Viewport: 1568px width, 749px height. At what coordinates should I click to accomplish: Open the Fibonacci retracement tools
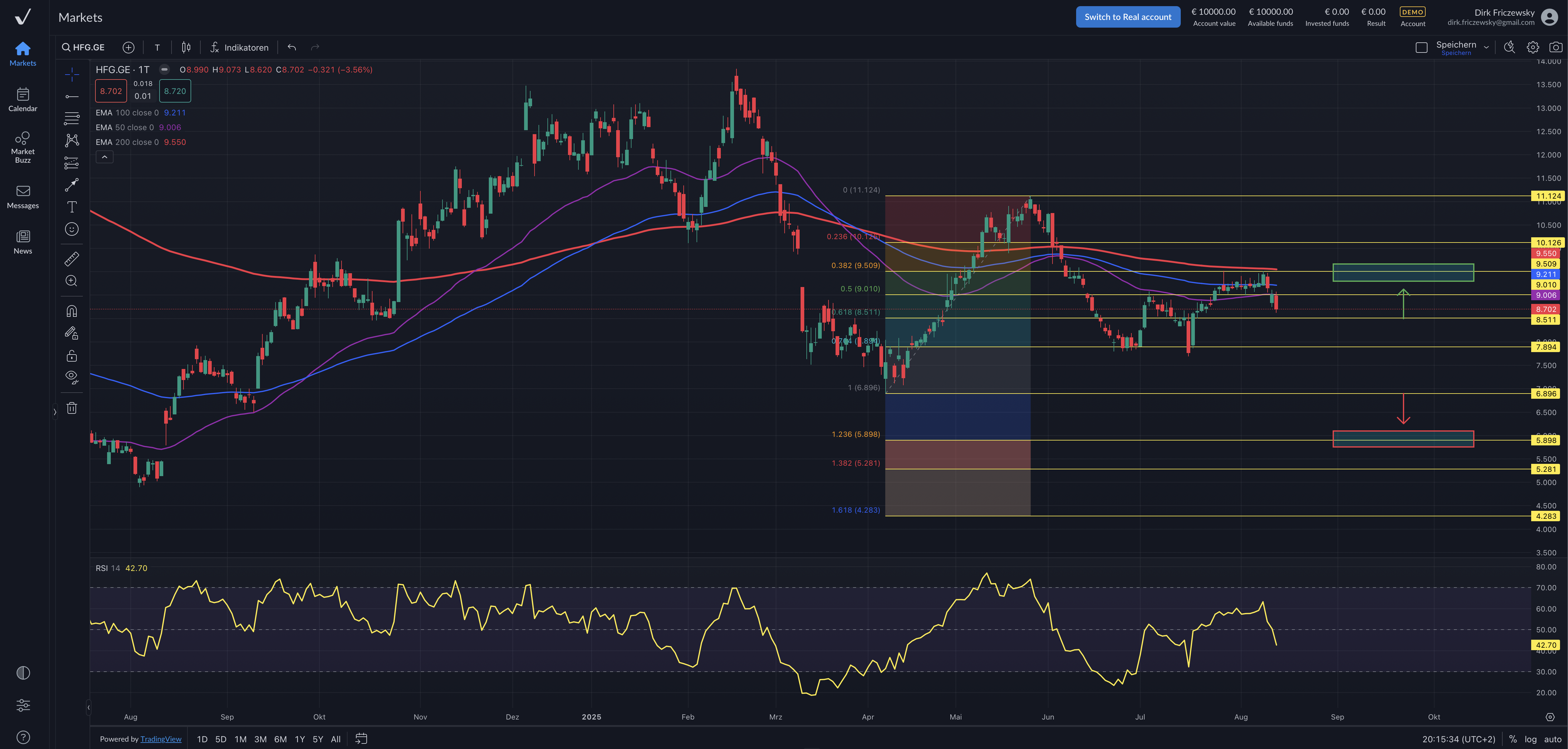click(x=72, y=118)
